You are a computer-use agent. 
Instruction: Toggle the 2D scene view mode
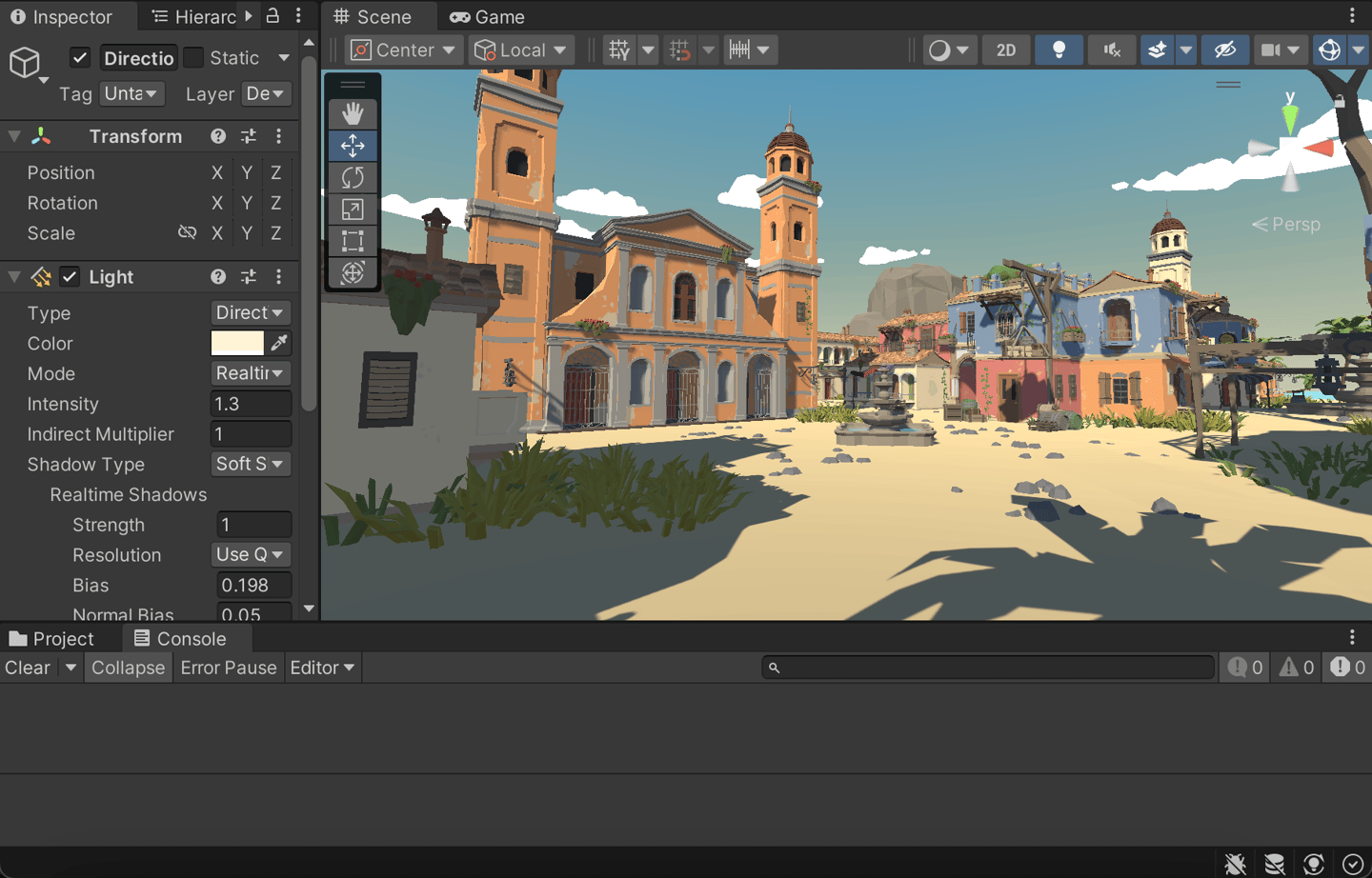(x=1006, y=50)
